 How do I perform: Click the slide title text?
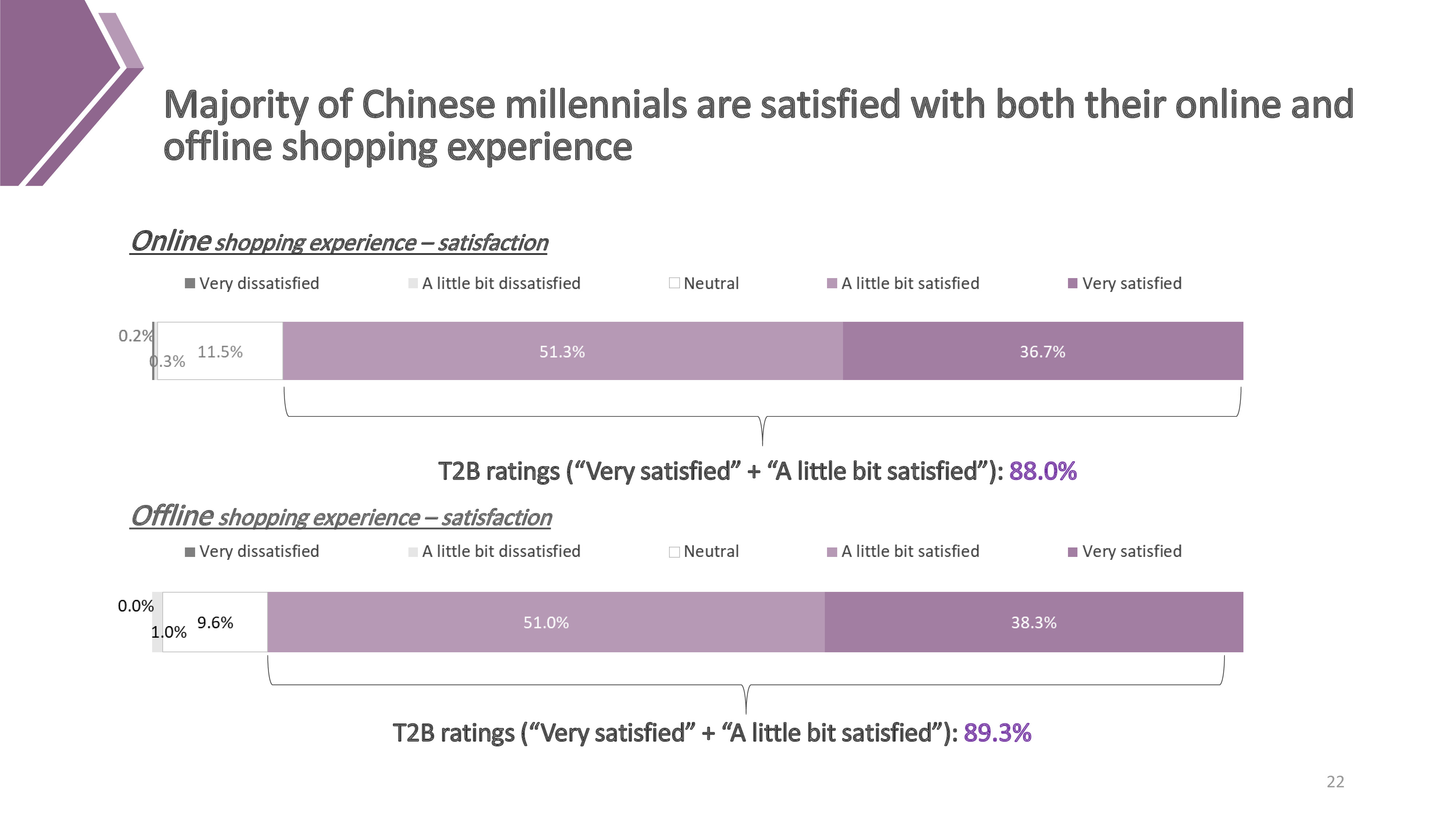(x=759, y=125)
